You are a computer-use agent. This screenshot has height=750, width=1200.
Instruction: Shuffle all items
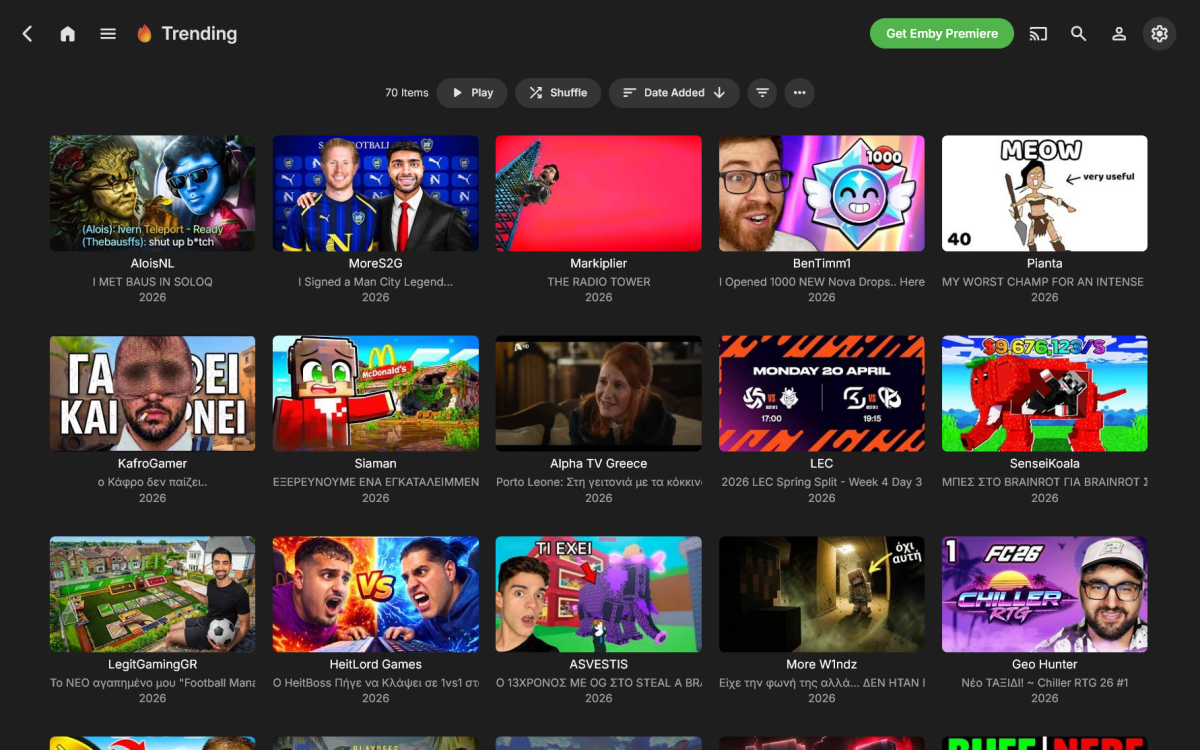tap(558, 93)
